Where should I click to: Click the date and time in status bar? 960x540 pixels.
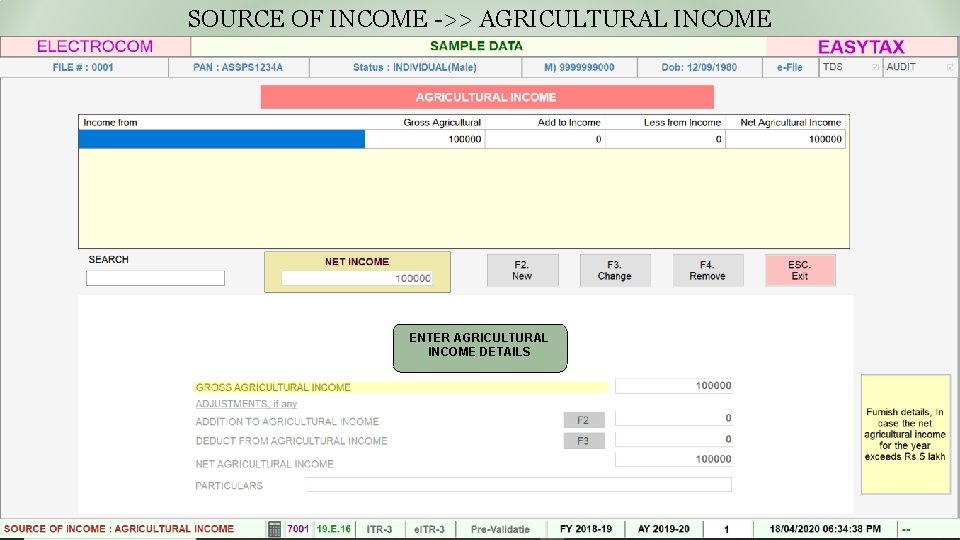point(825,529)
